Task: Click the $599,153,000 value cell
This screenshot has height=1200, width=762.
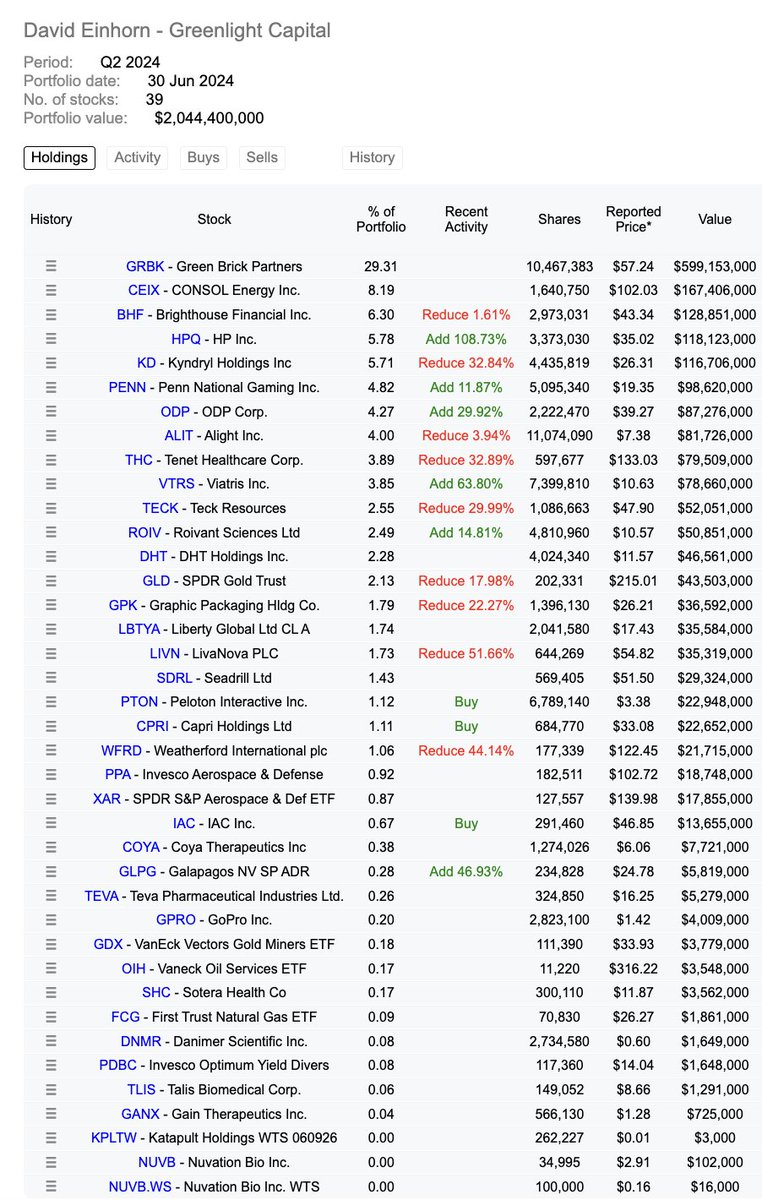Action: pos(715,266)
